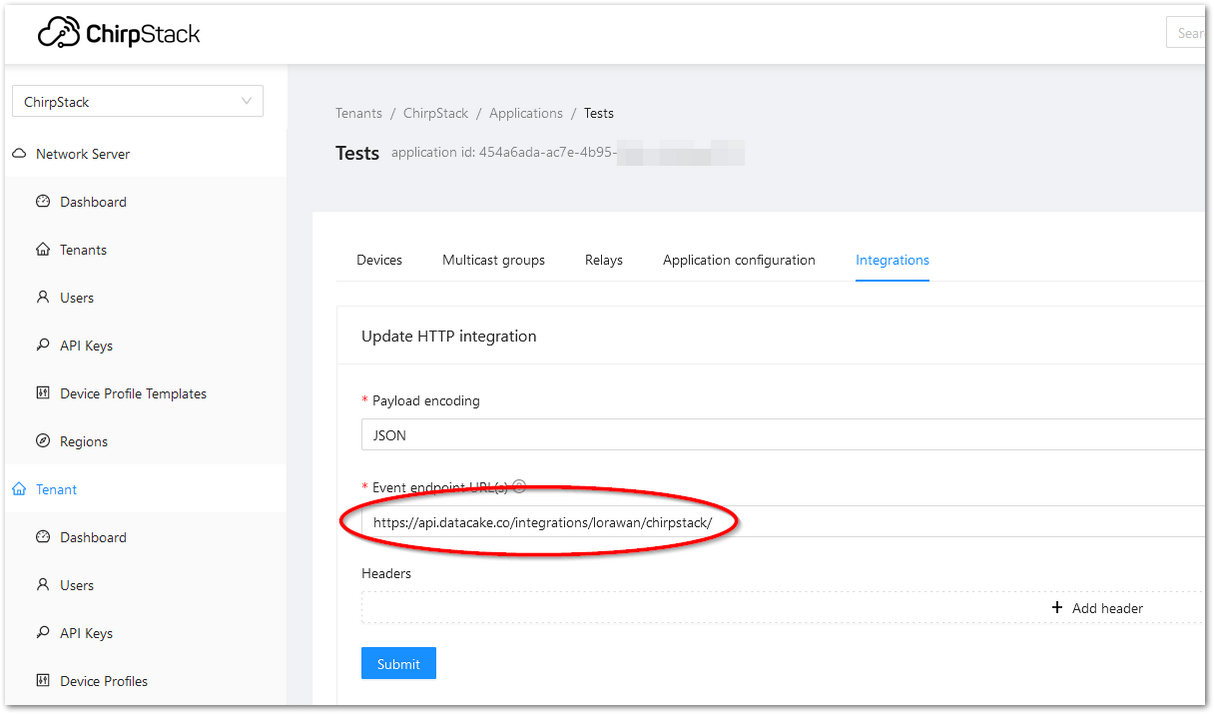Click the Event endpoint URL input field
Screen dimensions: 1214x714
coord(783,522)
